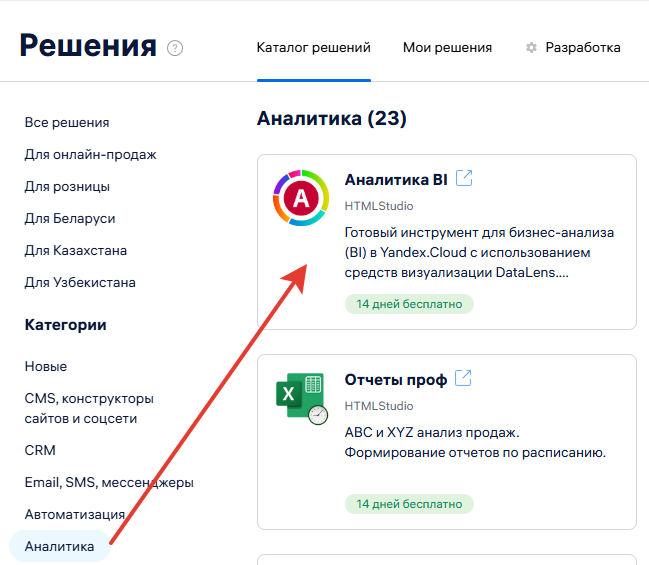This screenshot has height=565, width=649.
Task: Select the CRM category
Action: point(40,450)
